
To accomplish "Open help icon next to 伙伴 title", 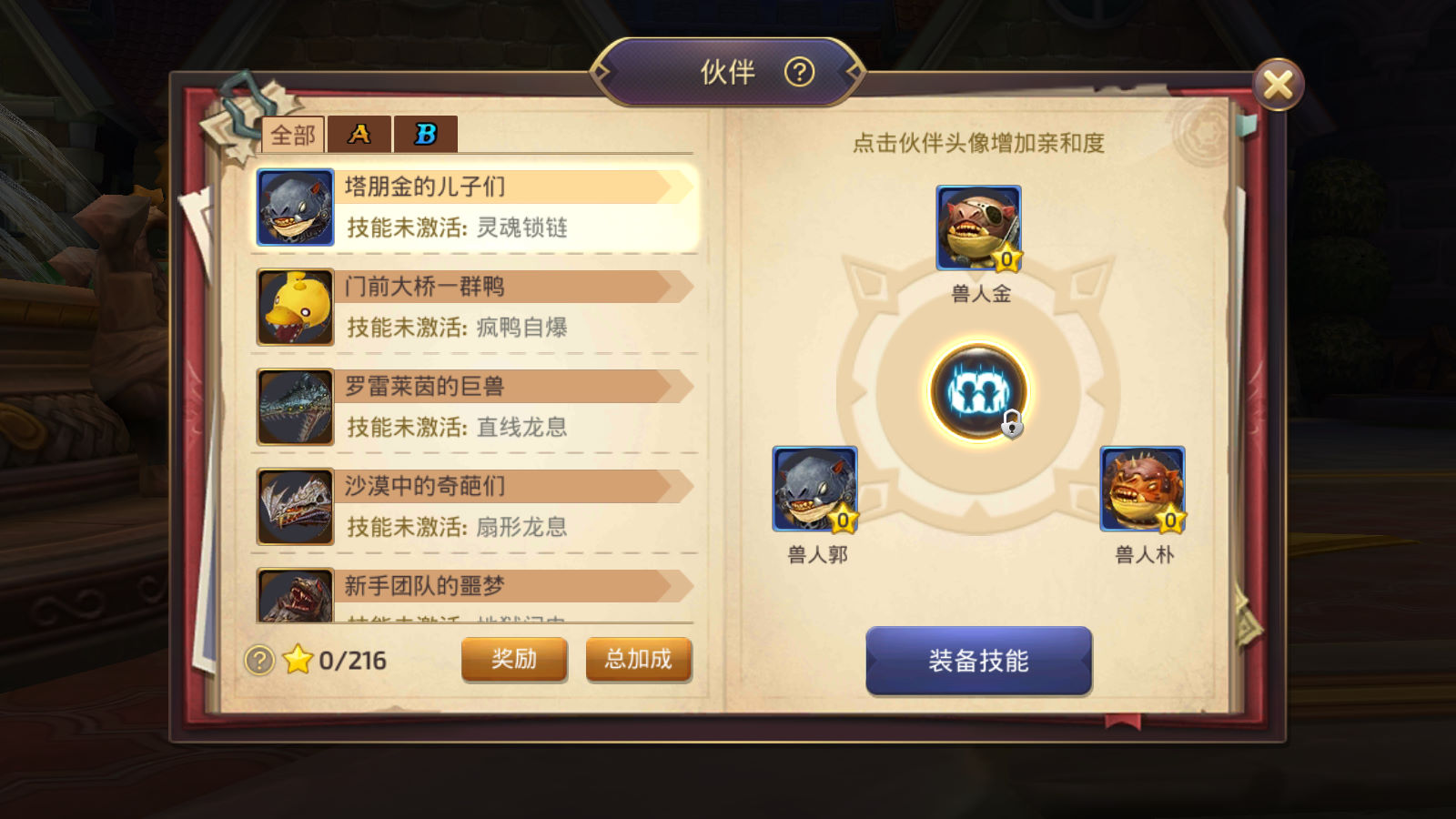I will point(799,72).
